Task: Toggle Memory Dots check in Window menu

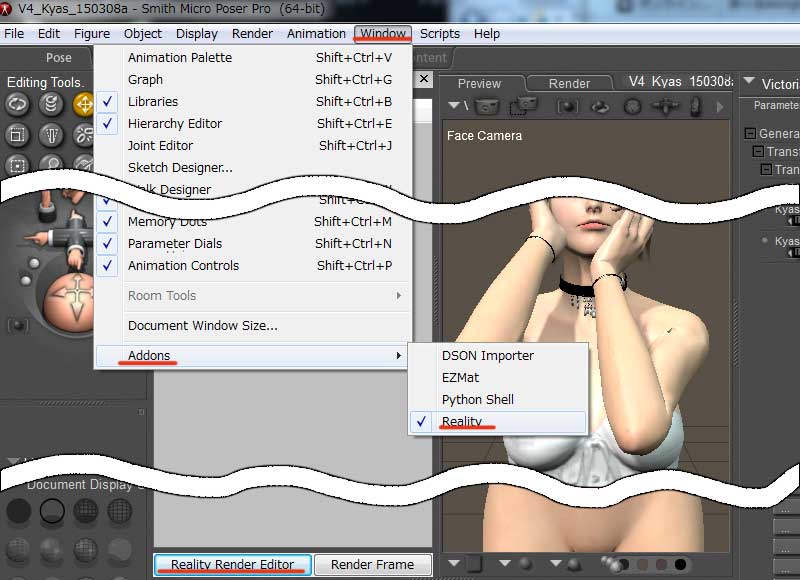Action: [107, 221]
